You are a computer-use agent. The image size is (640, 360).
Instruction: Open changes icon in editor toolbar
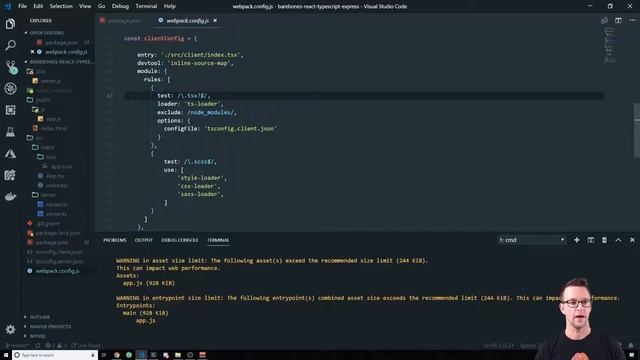(x=604, y=20)
